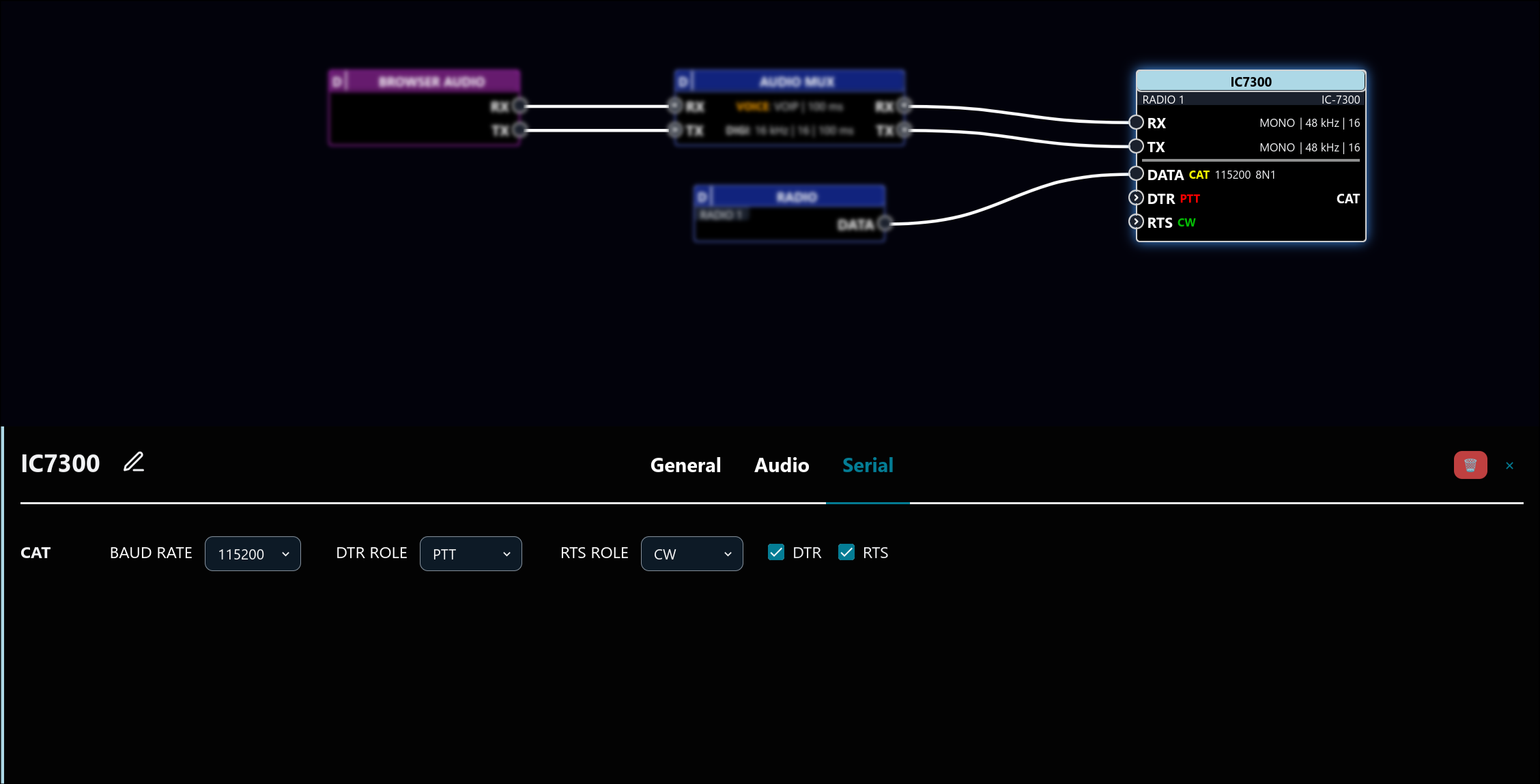1540x784 pixels.
Task: Click the DATA port circle on the IC7300 node
Action: click(1136, 174)
